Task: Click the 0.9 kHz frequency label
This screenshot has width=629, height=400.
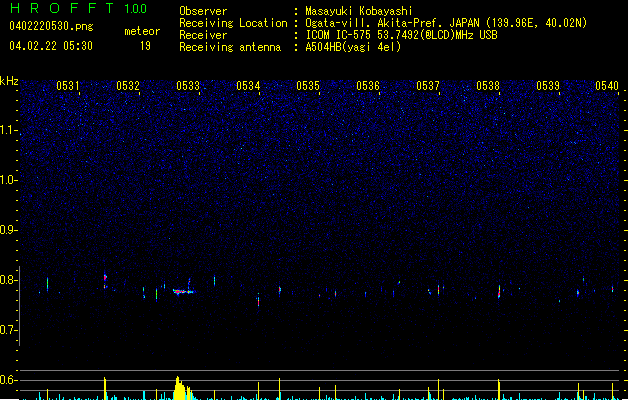Action: point(9,230)
